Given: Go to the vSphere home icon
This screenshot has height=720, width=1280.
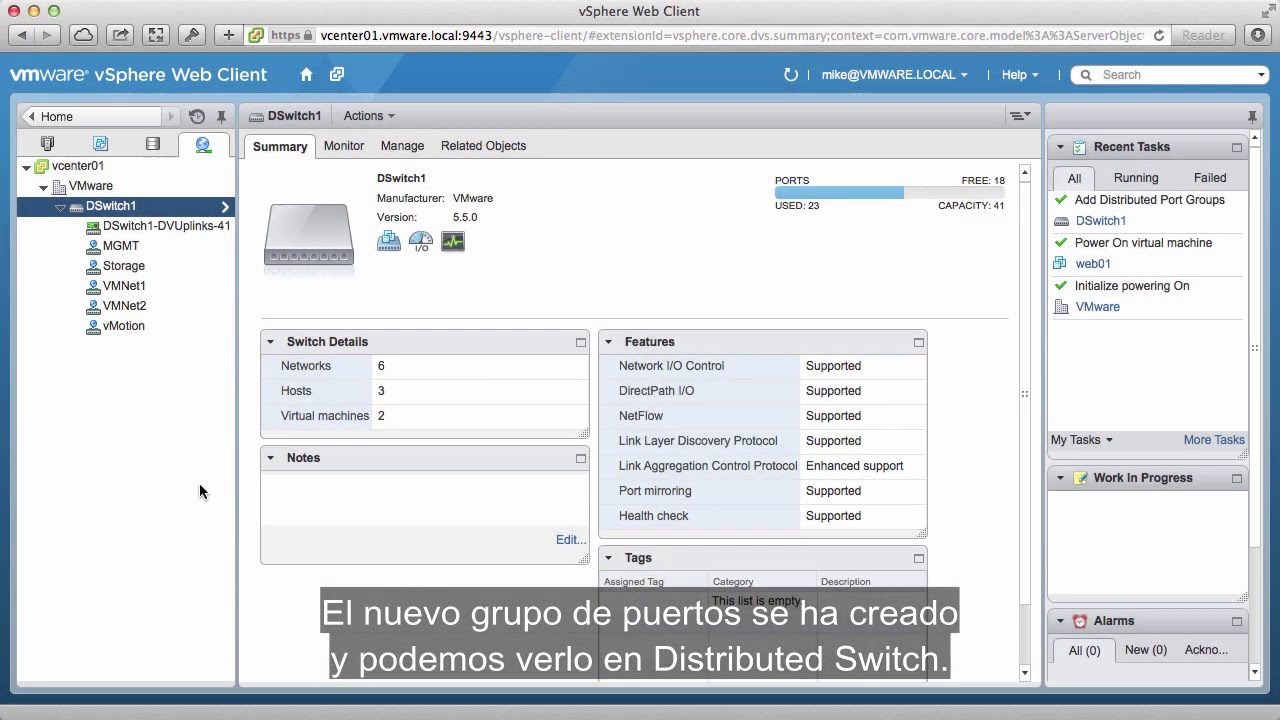Looking at the screenshot, I should 307,75.
